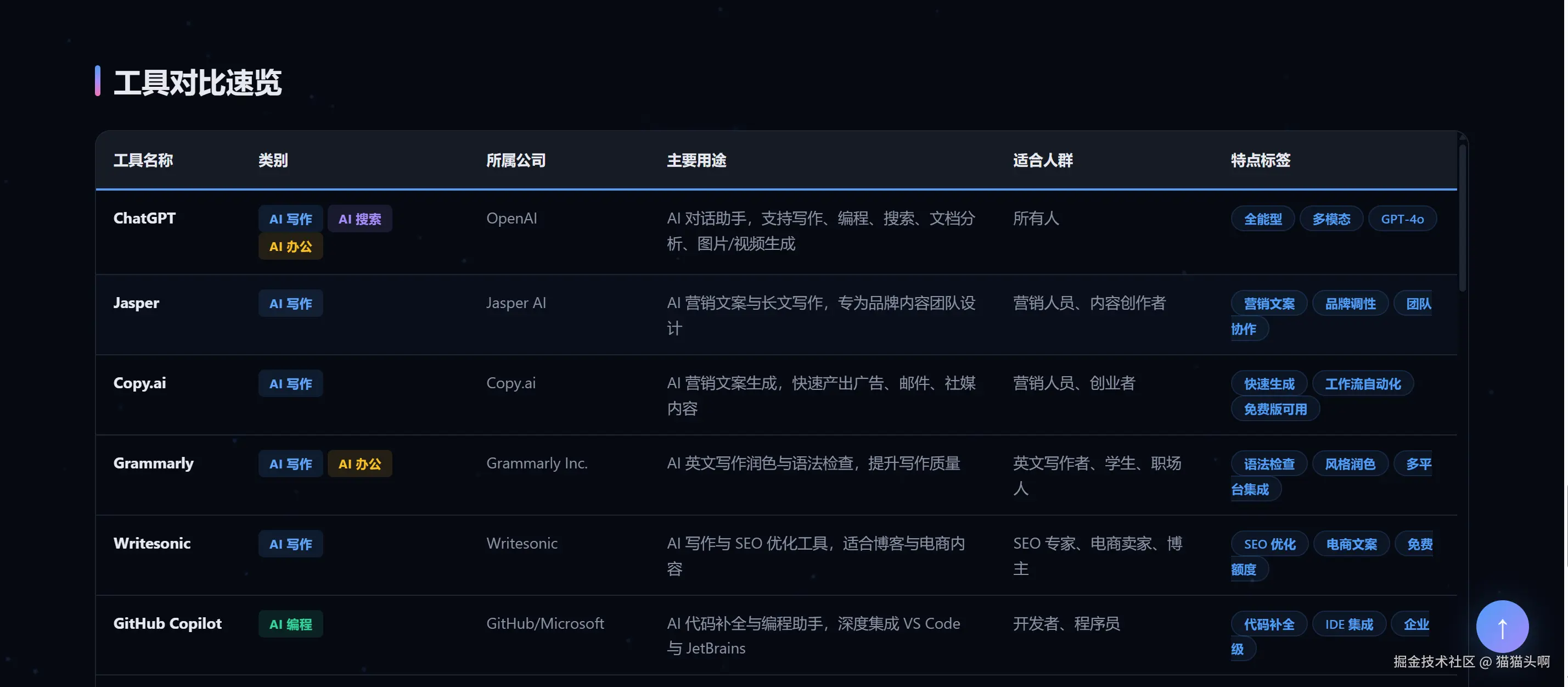Click the Copy.ai company cell
This screenshot has width=1568, height=687.
[x=511, y=383]
